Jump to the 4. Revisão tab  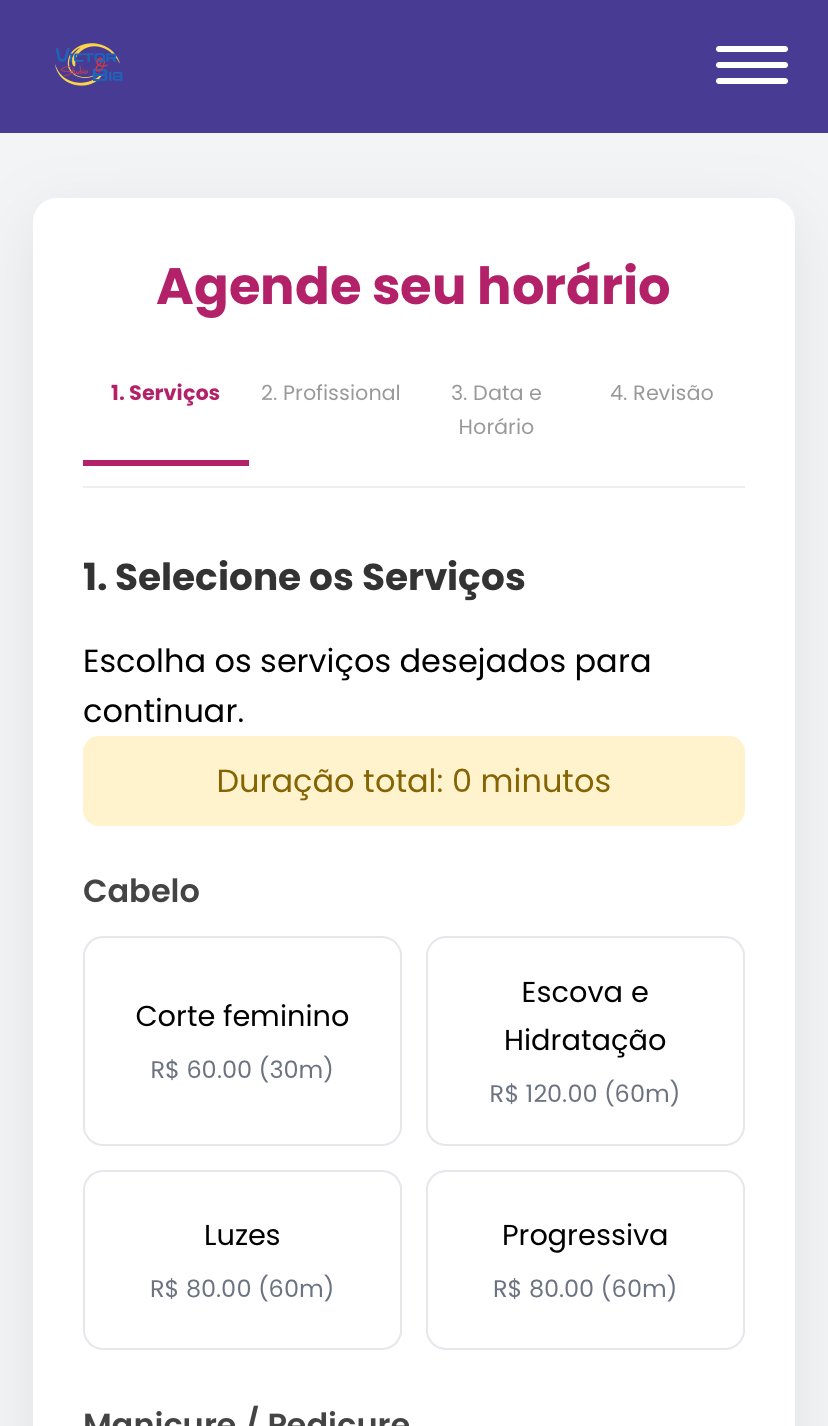click(x=662, y=393)
